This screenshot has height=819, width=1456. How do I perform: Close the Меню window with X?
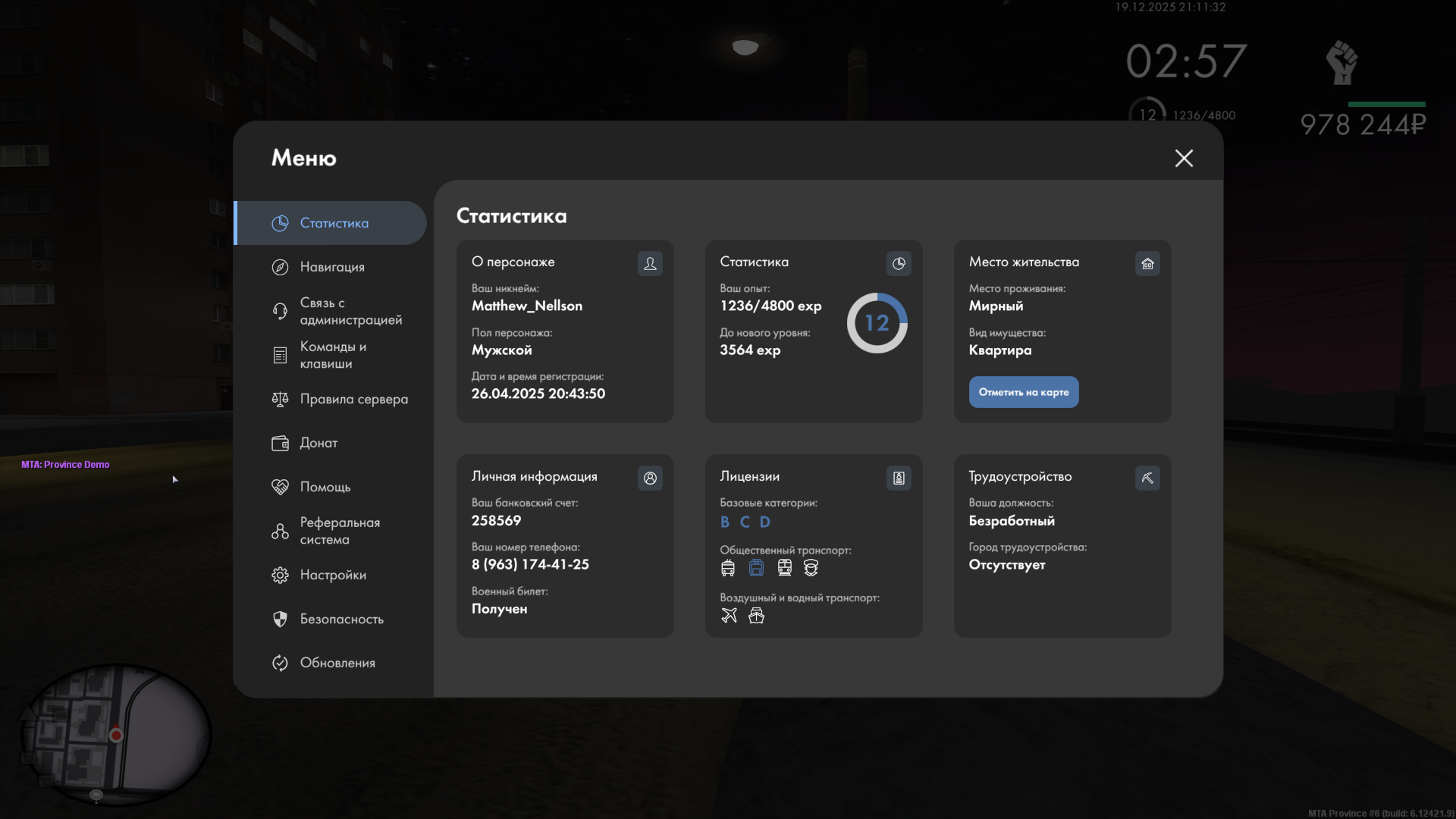(1184, 158)
